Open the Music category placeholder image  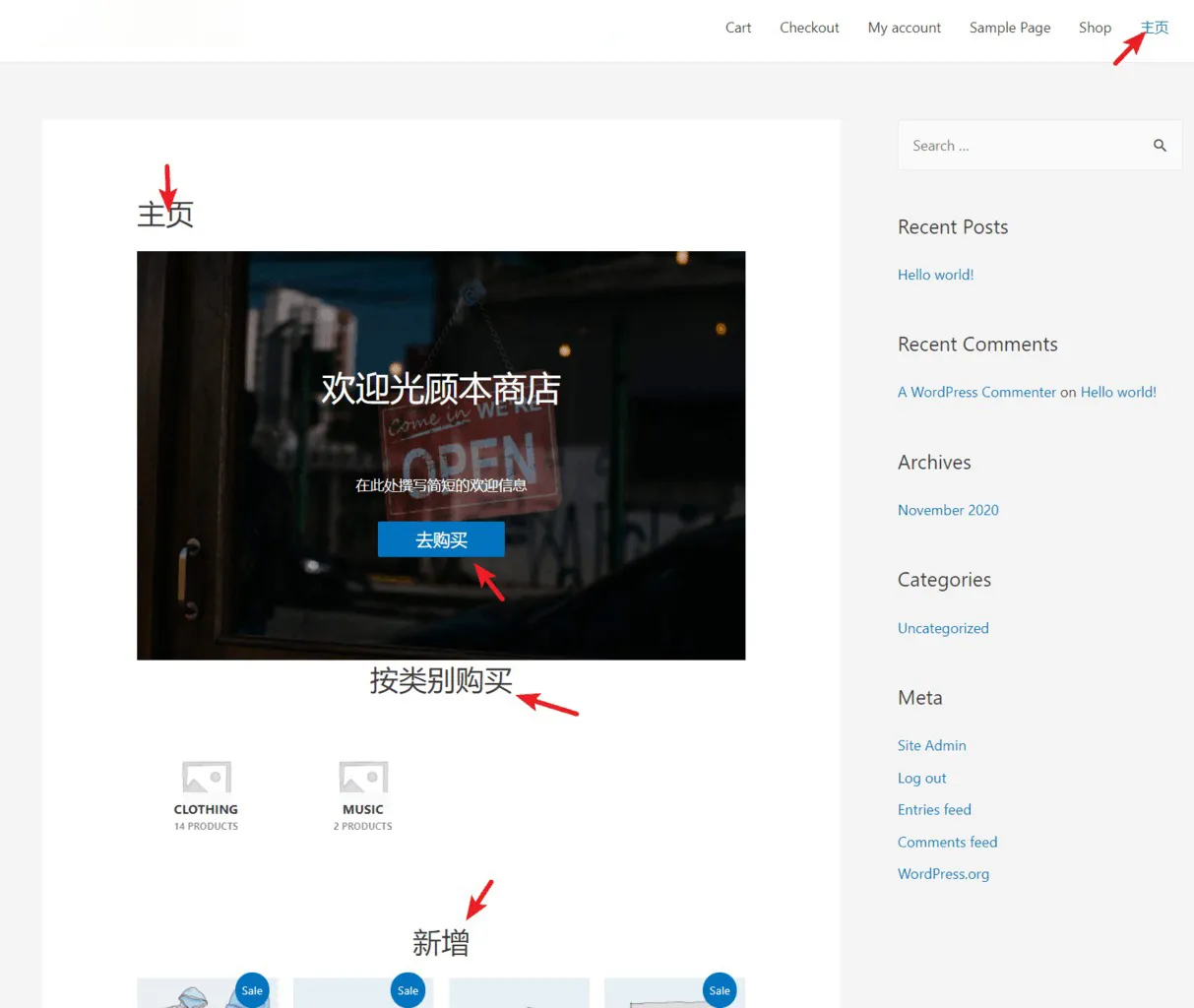pos(363,778)
